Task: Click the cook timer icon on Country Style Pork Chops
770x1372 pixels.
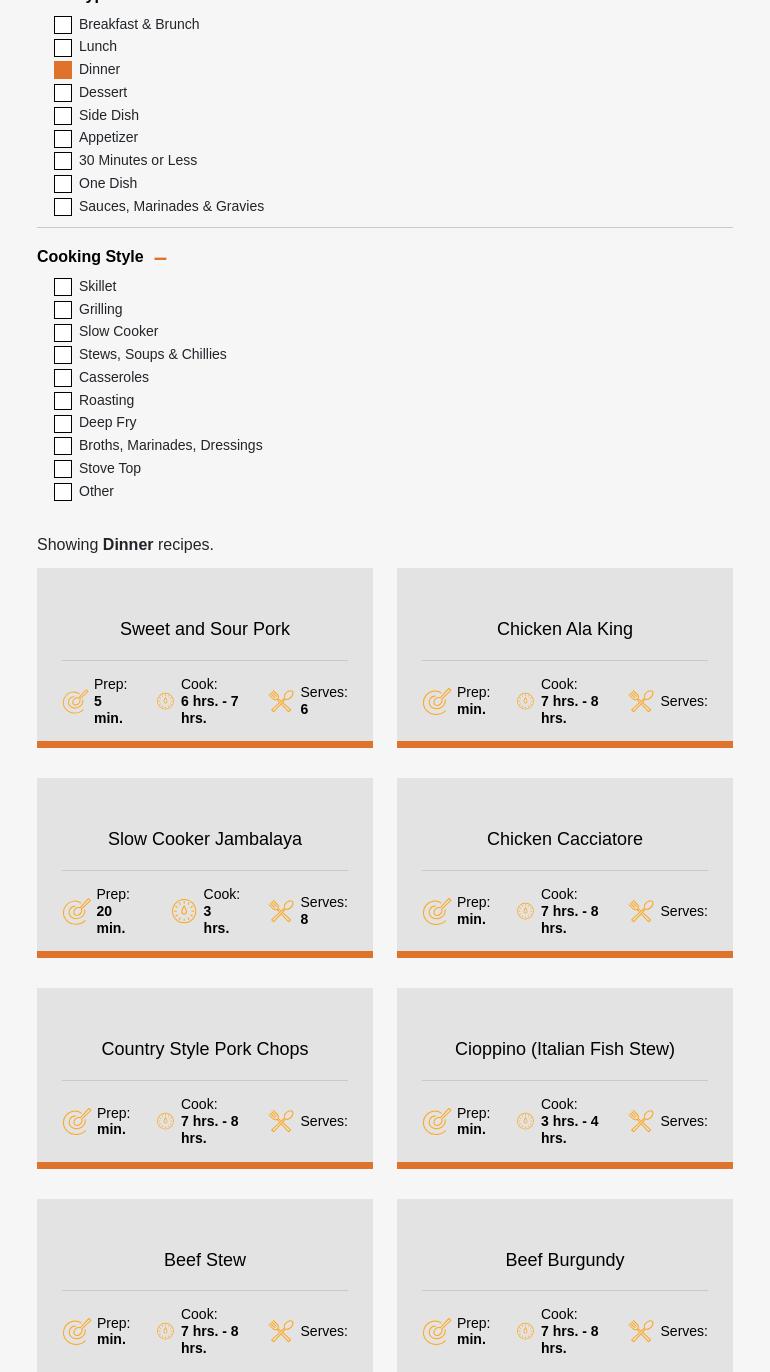Action: click(165, 1121)
